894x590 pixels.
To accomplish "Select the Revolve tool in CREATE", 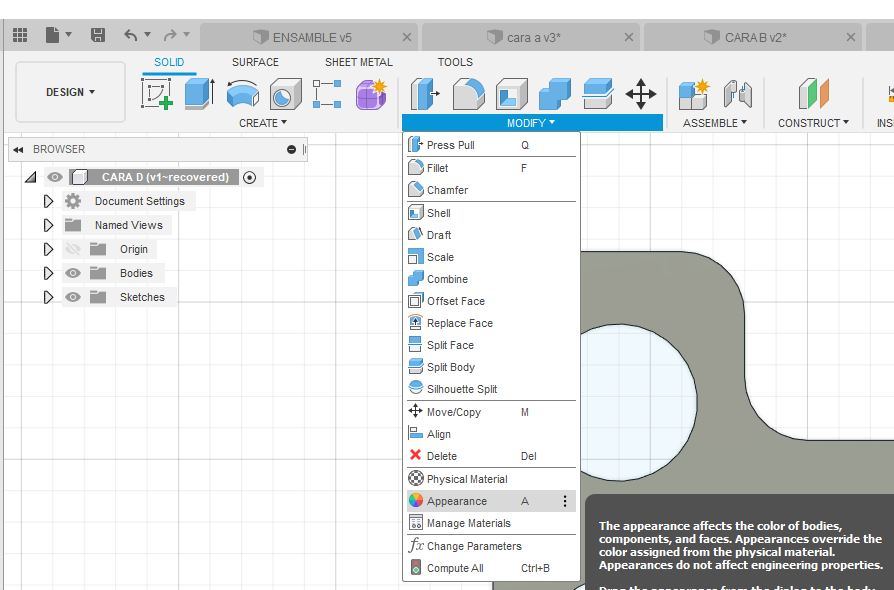I will [243, 94].
